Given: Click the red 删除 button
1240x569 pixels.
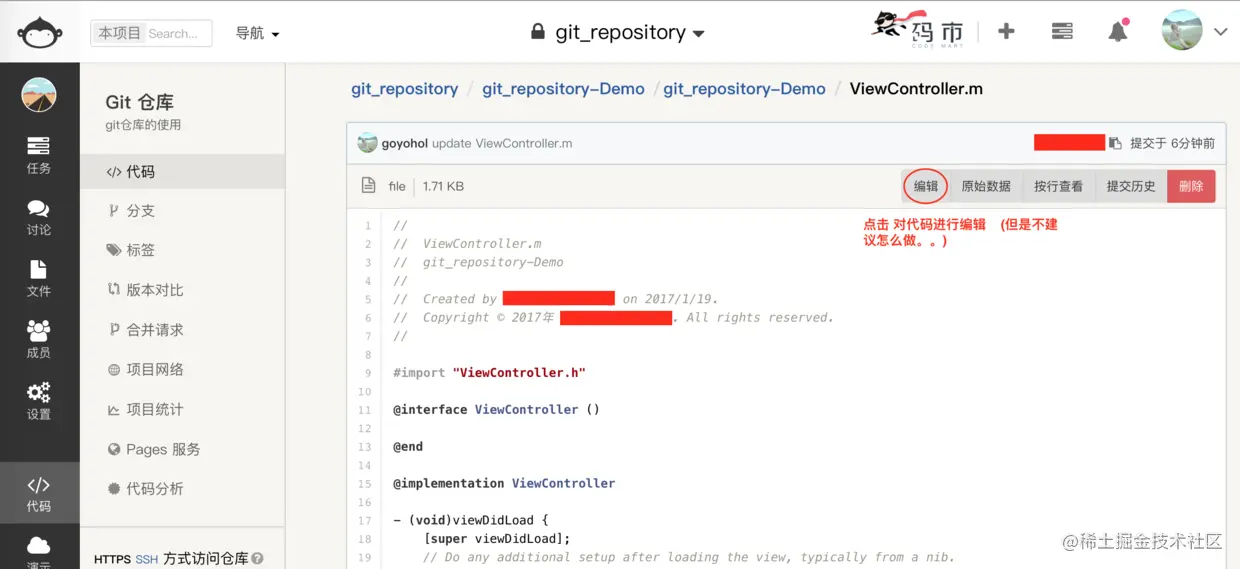Looking at the screenshot, I should 1191,186.
